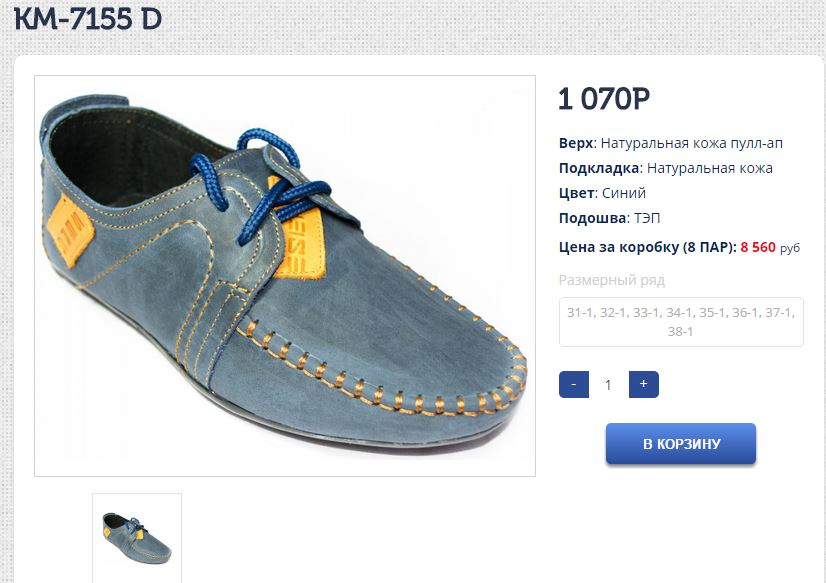Increase quantity with the plus button

tap(643, 384)
